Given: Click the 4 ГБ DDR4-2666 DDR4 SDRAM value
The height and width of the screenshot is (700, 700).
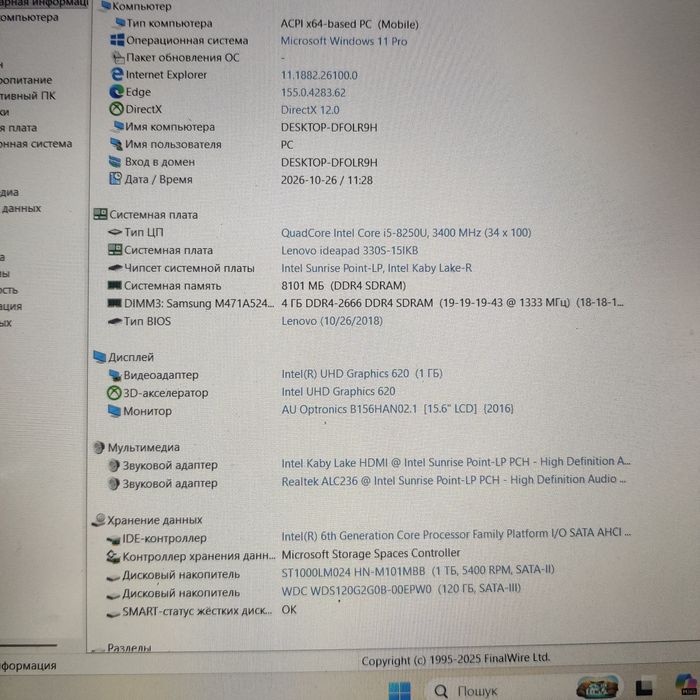Looking at the screenshot, I should pyautogui.click(x=452, y=303).
